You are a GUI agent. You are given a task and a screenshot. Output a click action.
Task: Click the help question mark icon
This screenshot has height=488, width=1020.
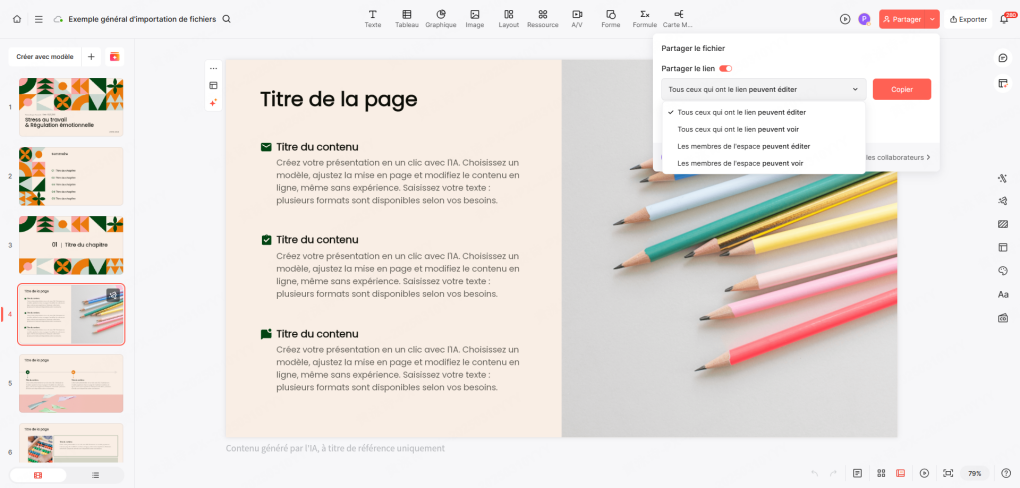[x=1004, y=473]
